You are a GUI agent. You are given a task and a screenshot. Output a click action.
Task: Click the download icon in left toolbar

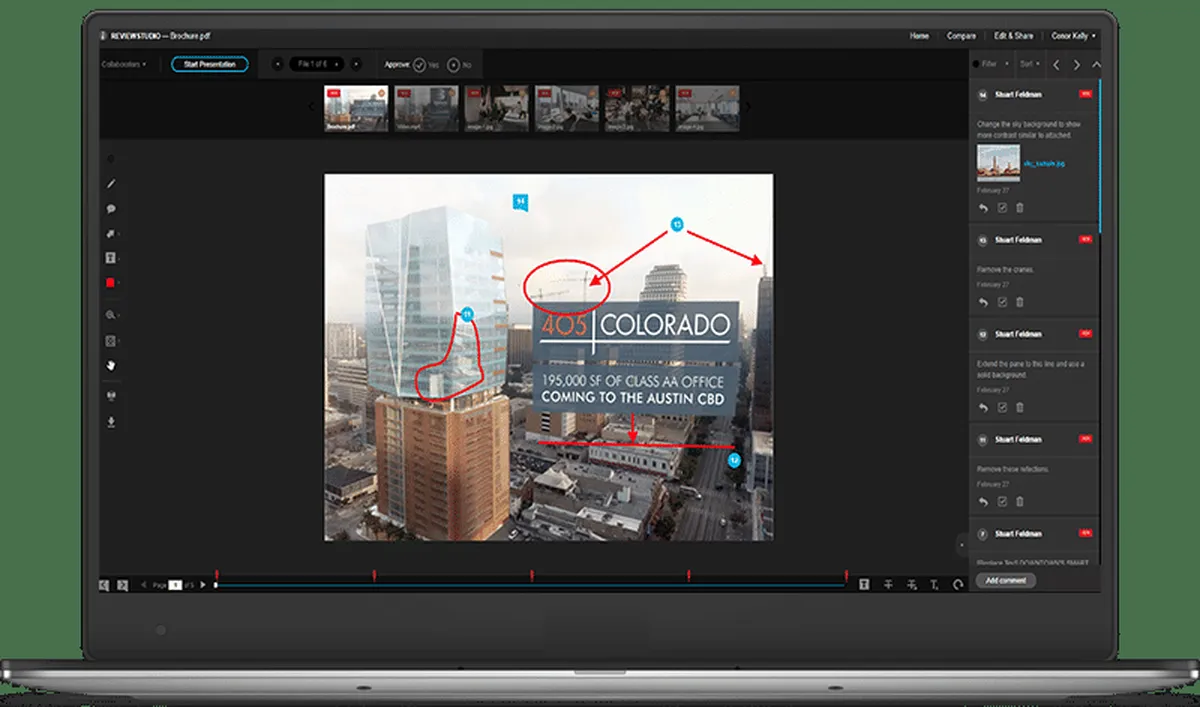click(x=111, y=421)
